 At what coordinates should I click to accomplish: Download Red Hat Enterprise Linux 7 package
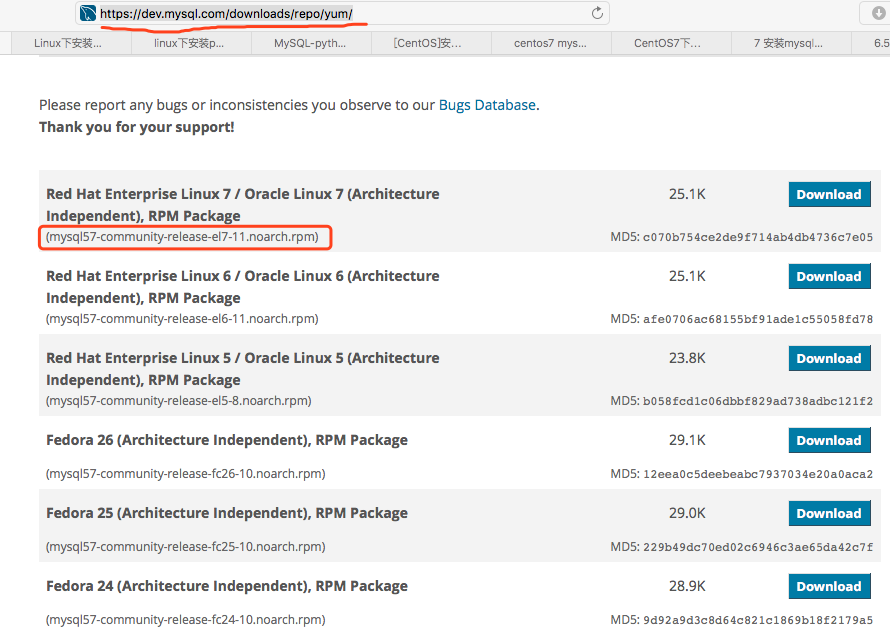click(829, 194)
